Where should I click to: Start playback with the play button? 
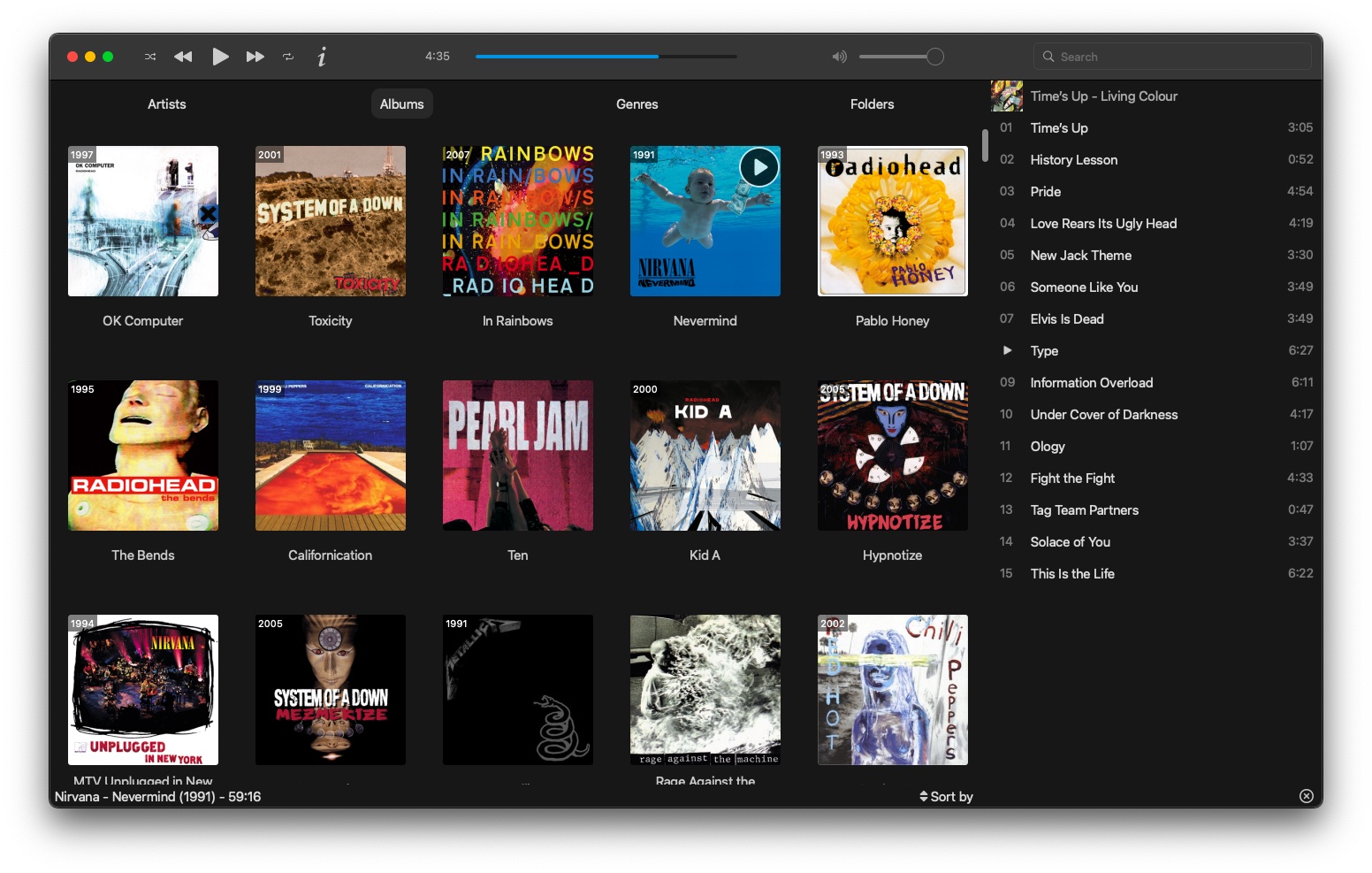(x=220, y=57)
